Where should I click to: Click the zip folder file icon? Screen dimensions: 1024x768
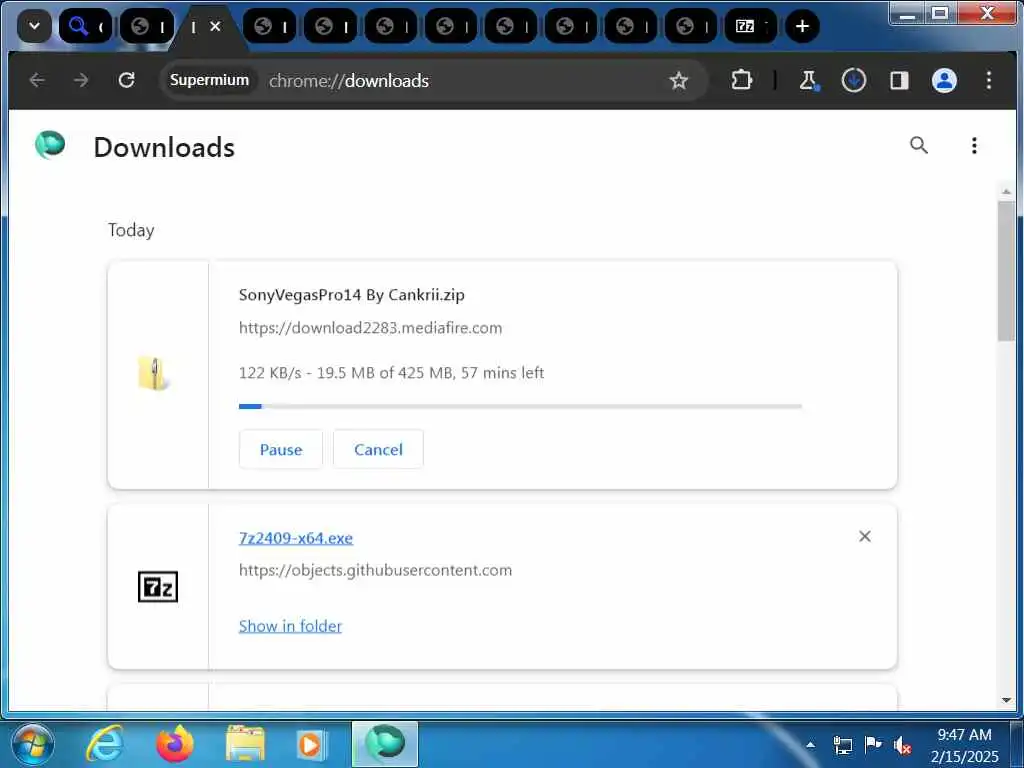click(x=154, y=374)
